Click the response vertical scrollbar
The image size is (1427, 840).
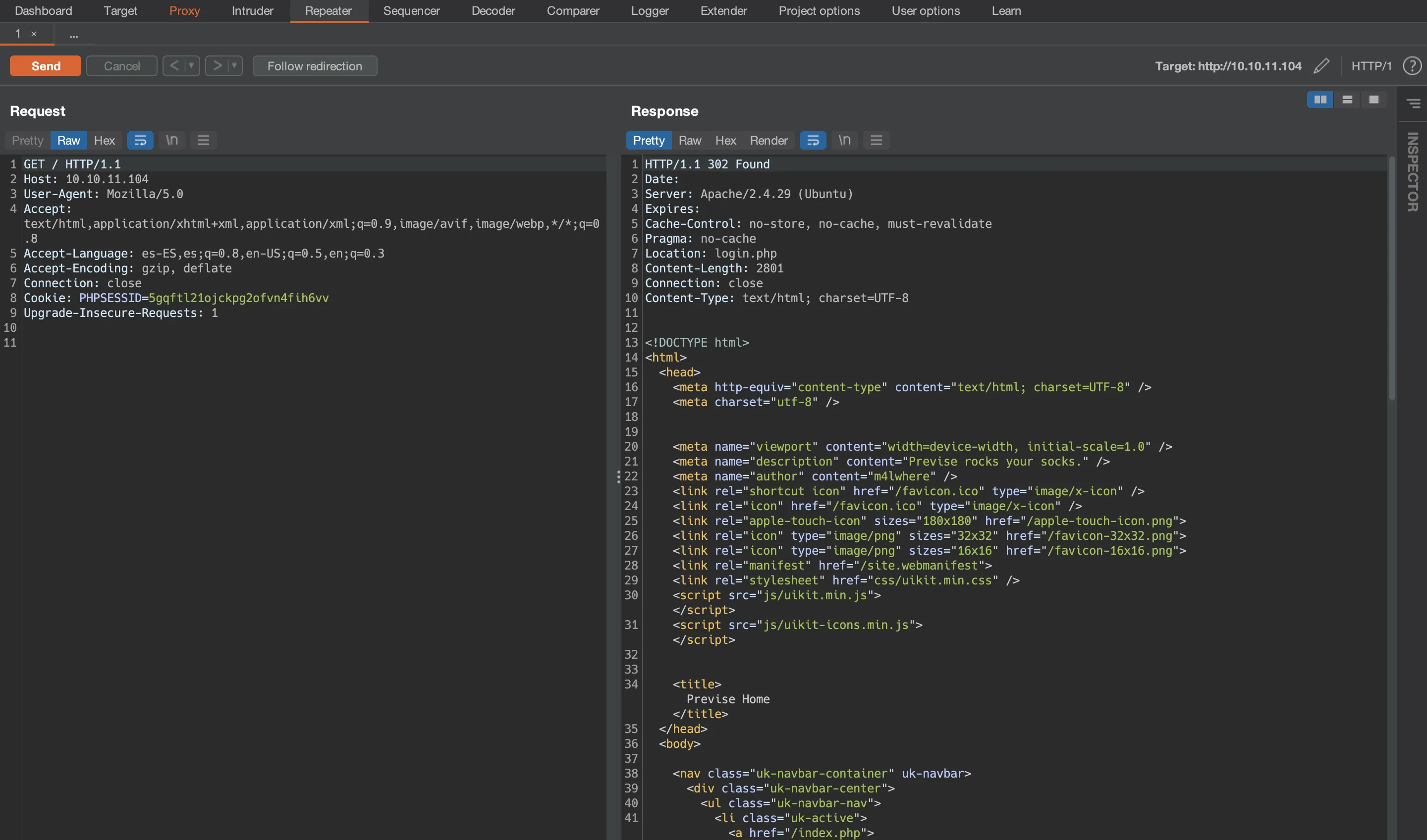pos(1391,277)
